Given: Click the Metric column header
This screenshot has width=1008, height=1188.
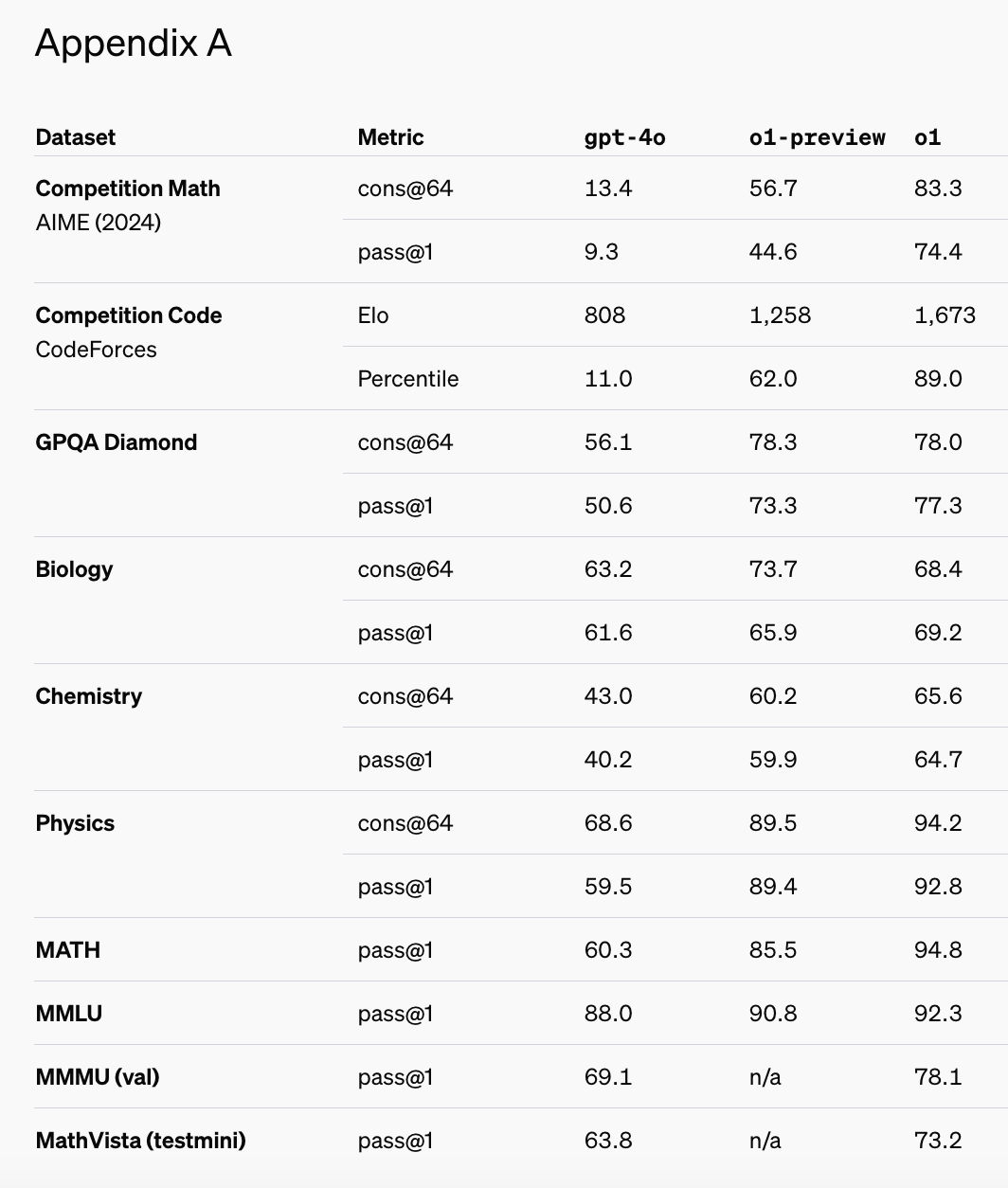Looking at the screenshot, I should 390,137.
